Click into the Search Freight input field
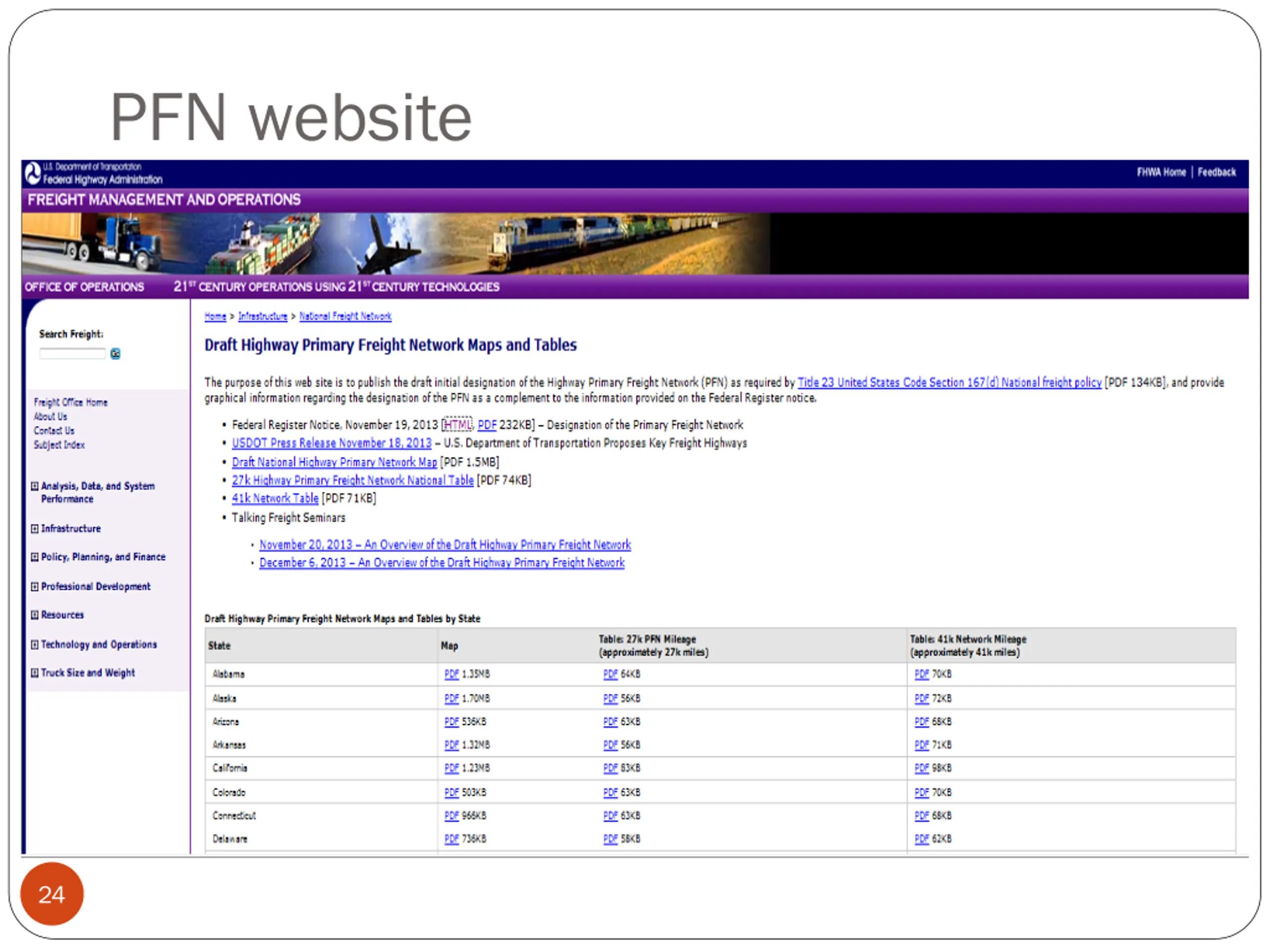 point(72,354)
